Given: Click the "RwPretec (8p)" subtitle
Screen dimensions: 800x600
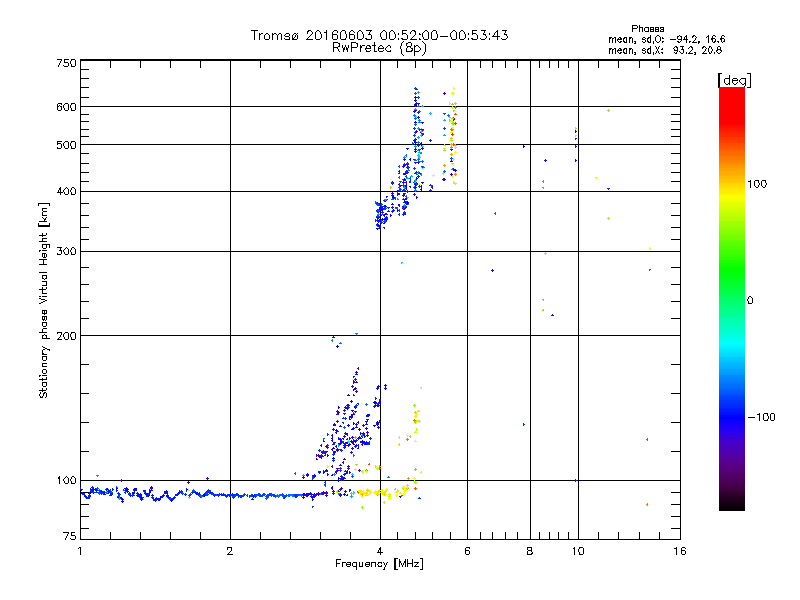Looking at the screenshot, I should (x=379, y=48).
